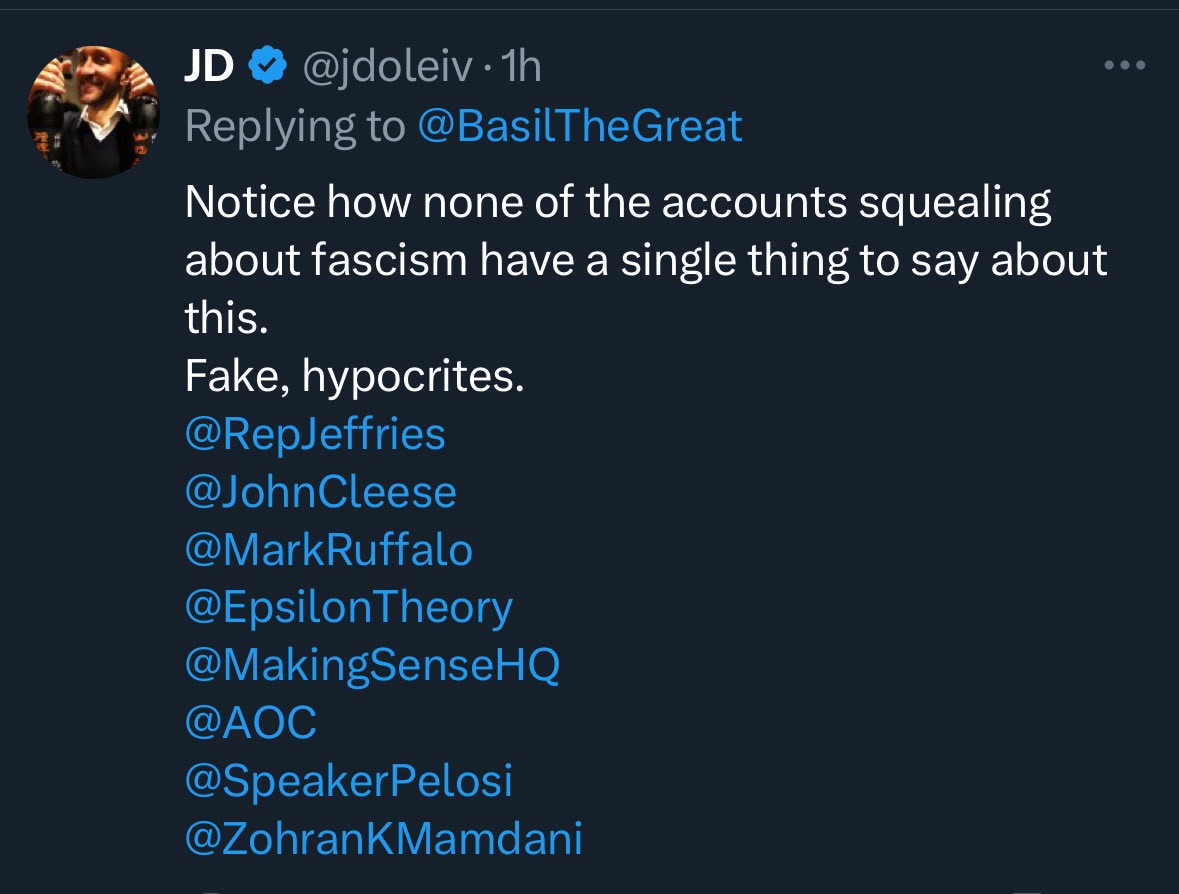Click the word "squealing" in the tweet

[955, 204]
